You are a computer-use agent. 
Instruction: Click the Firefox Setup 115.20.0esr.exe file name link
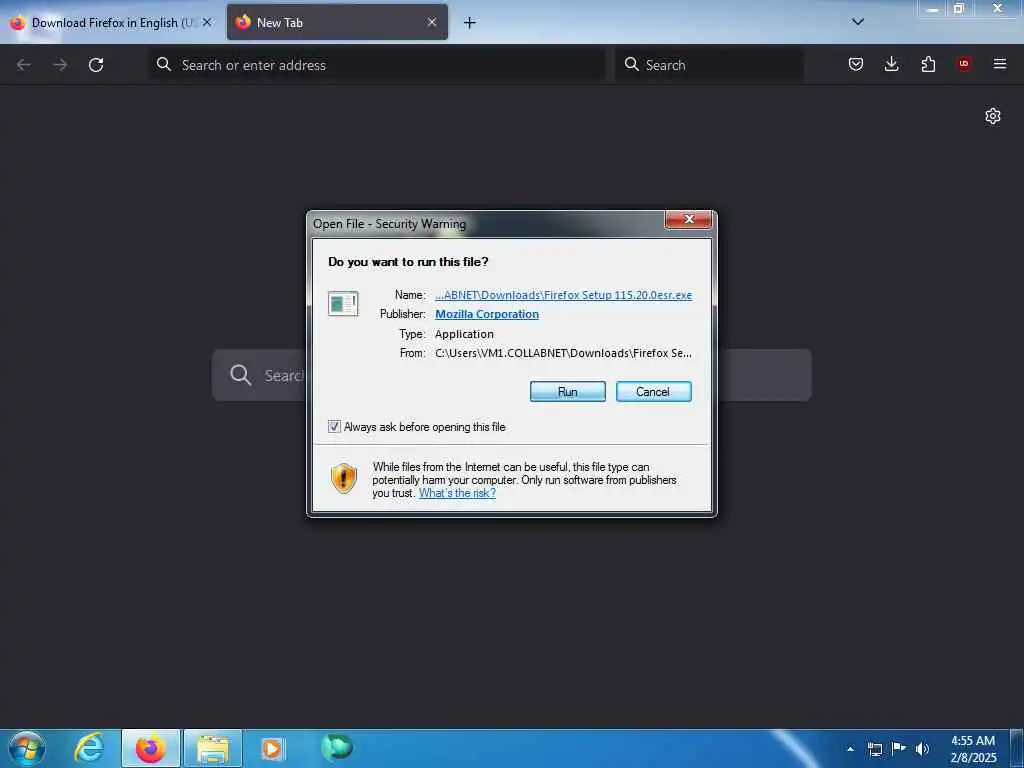564,295
